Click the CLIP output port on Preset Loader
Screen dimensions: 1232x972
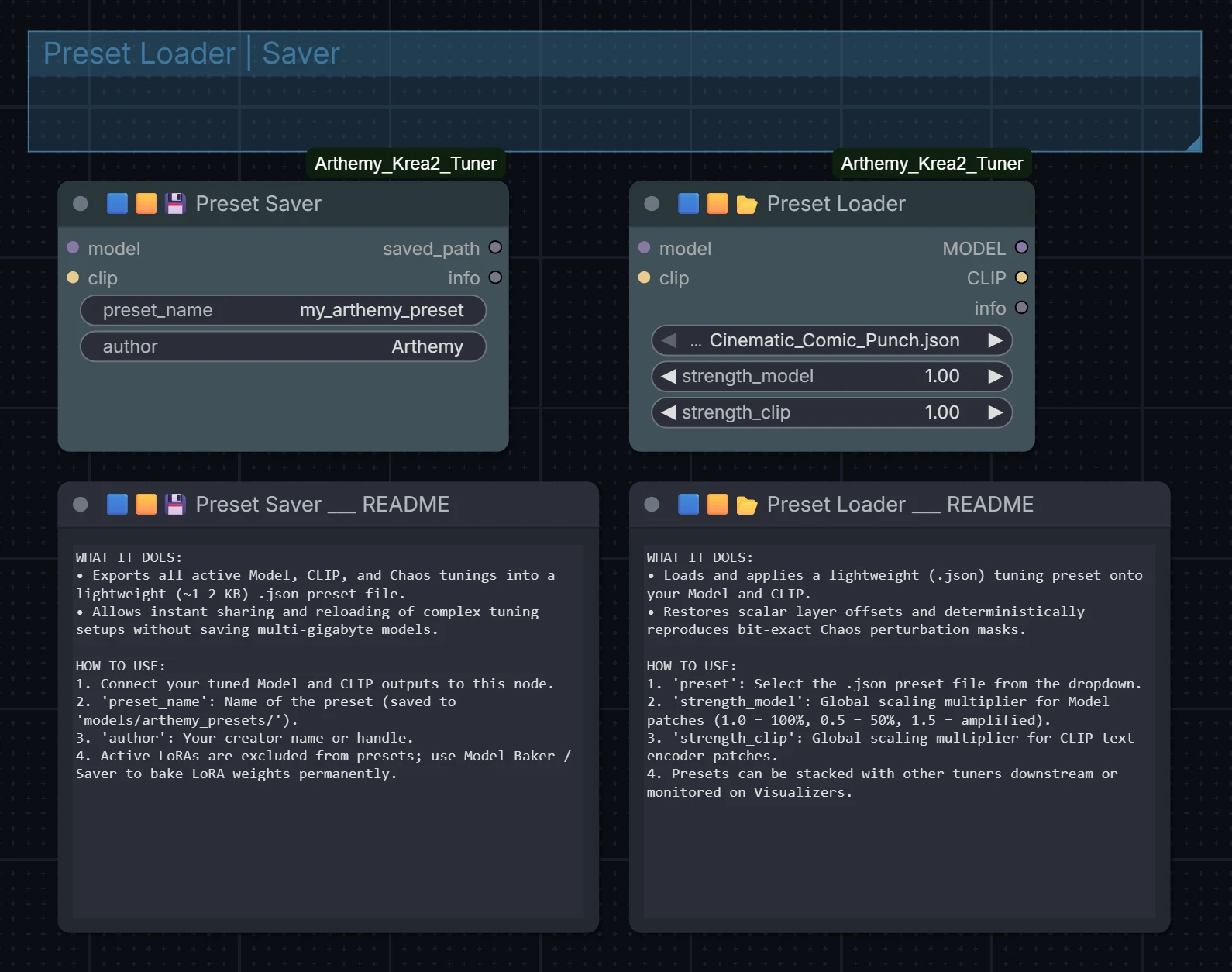click(x=1021, y=277)
